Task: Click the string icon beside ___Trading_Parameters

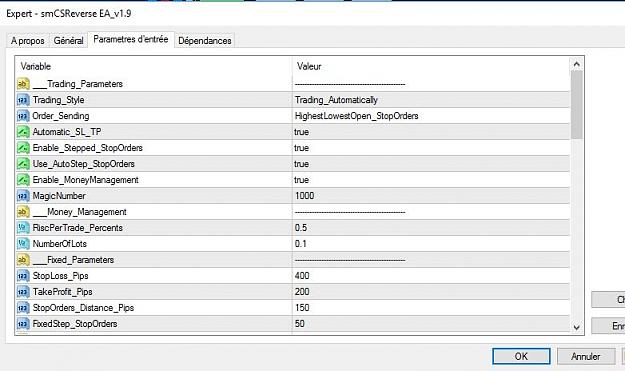Action: [x=23, y=84]
